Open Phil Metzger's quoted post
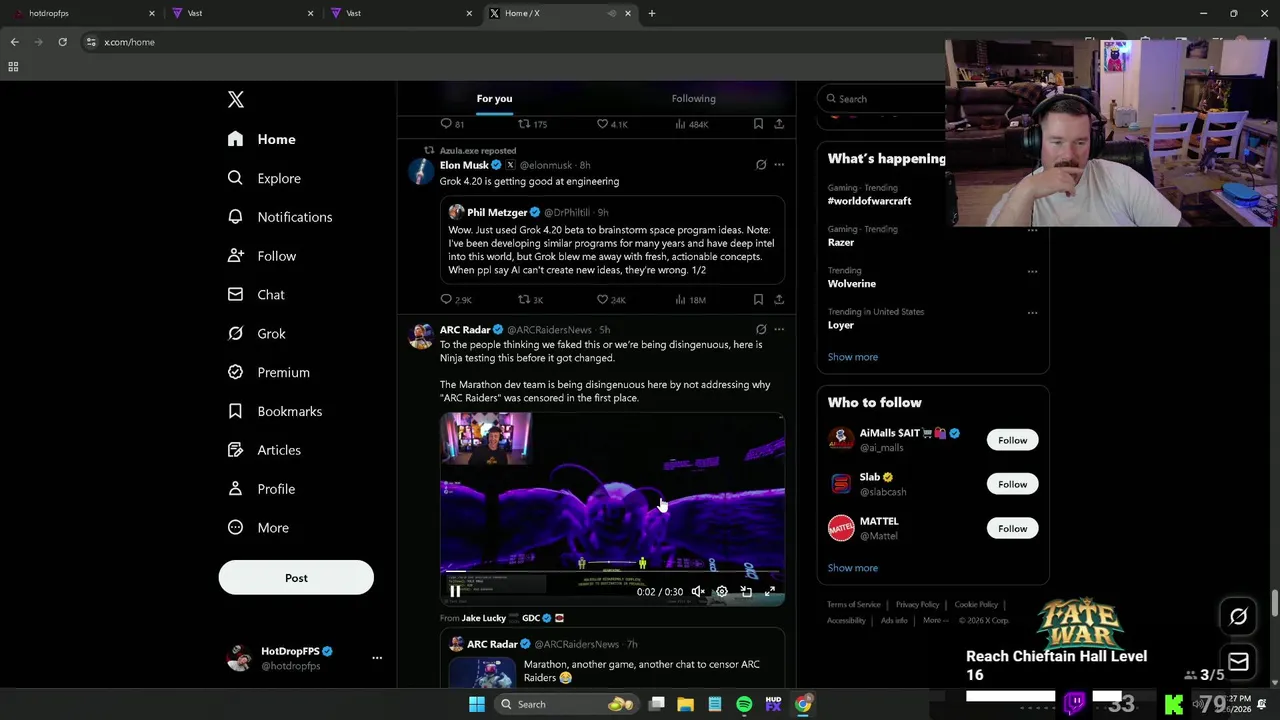1280x720 pixels. [x=612, y=240]
